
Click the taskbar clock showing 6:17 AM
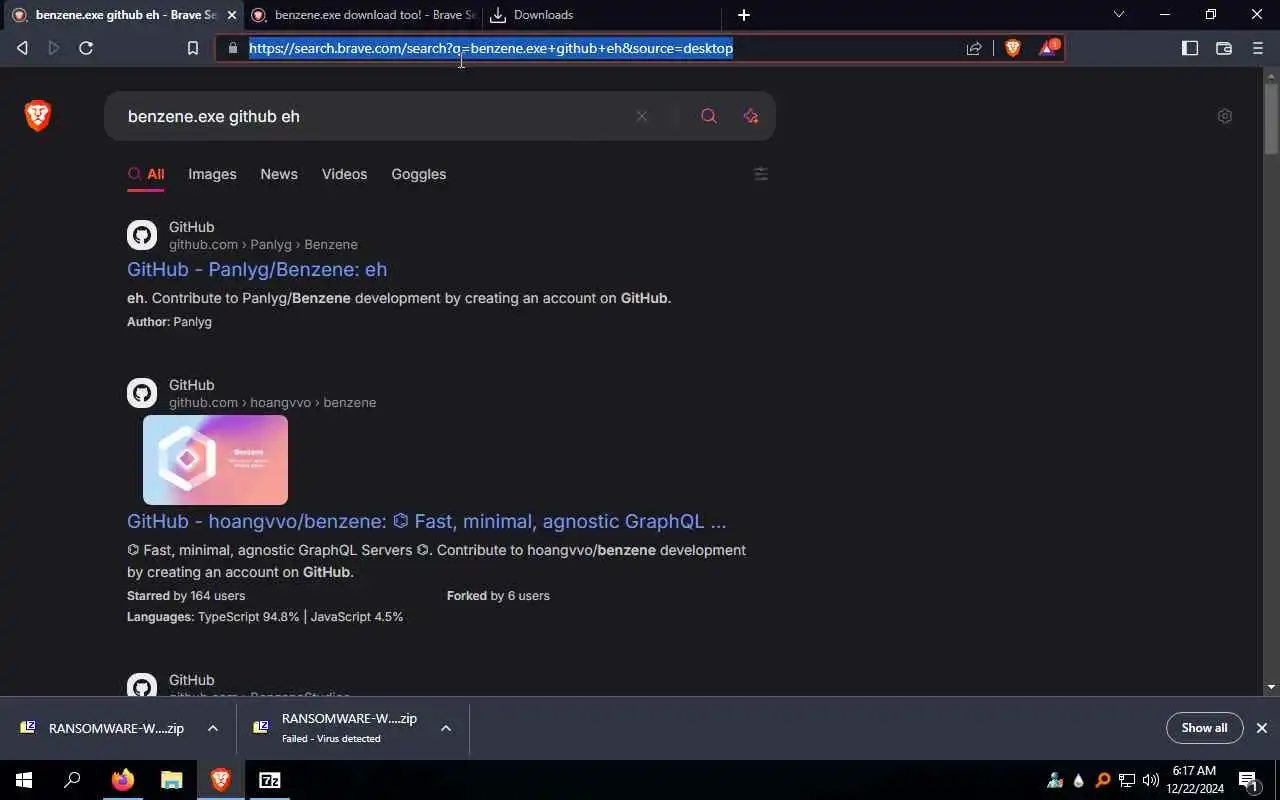pos(1196,780)
